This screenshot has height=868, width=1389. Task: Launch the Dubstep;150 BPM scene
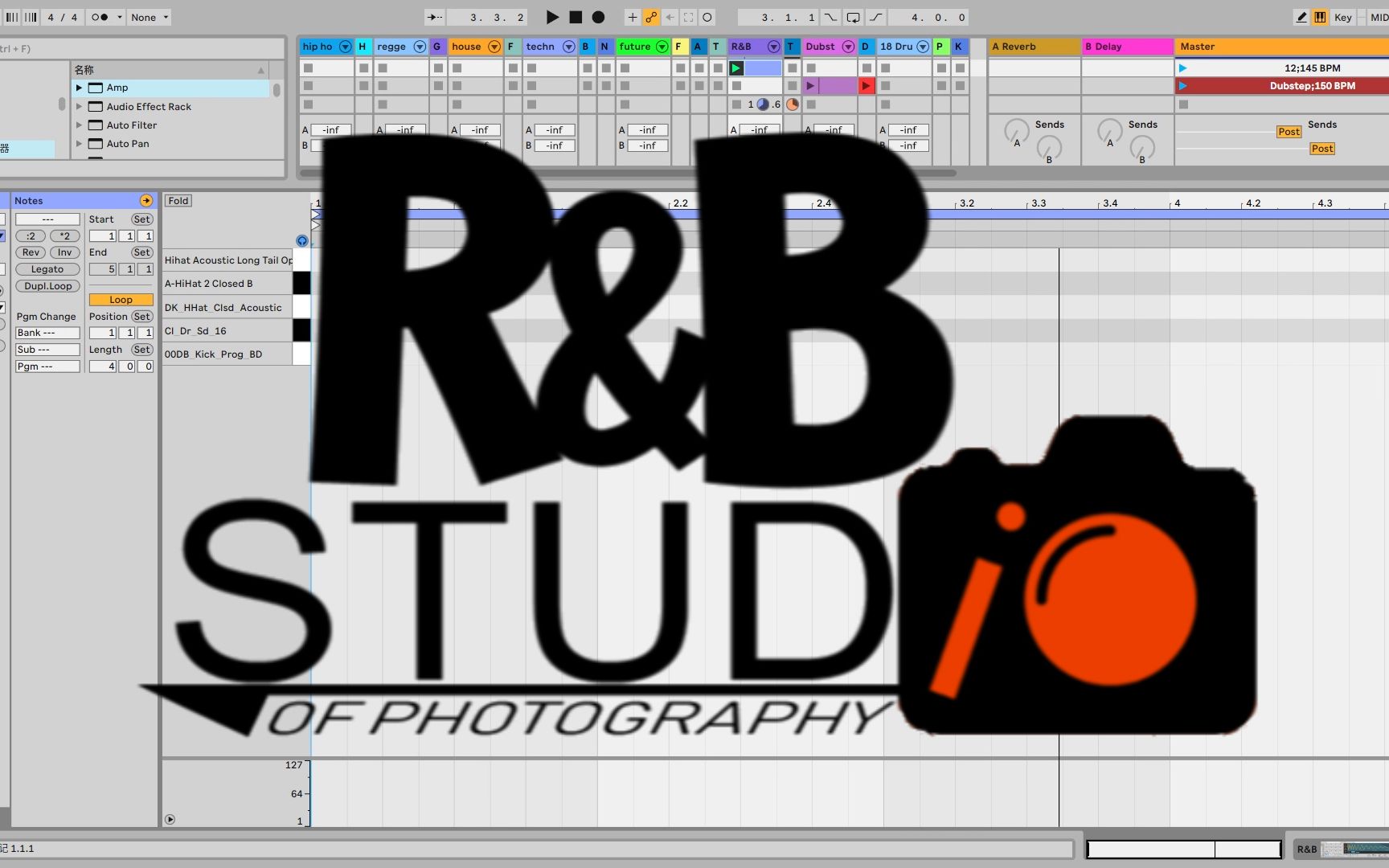click(1182, 86)
